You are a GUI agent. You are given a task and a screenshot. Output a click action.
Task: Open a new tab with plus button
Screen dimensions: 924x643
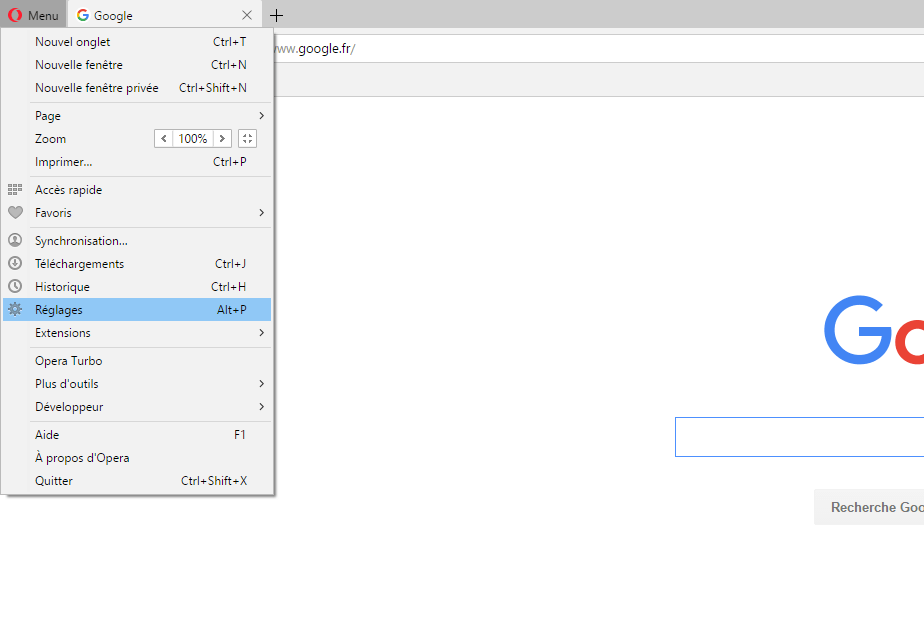pyautogui.click(x=276, y=15)
